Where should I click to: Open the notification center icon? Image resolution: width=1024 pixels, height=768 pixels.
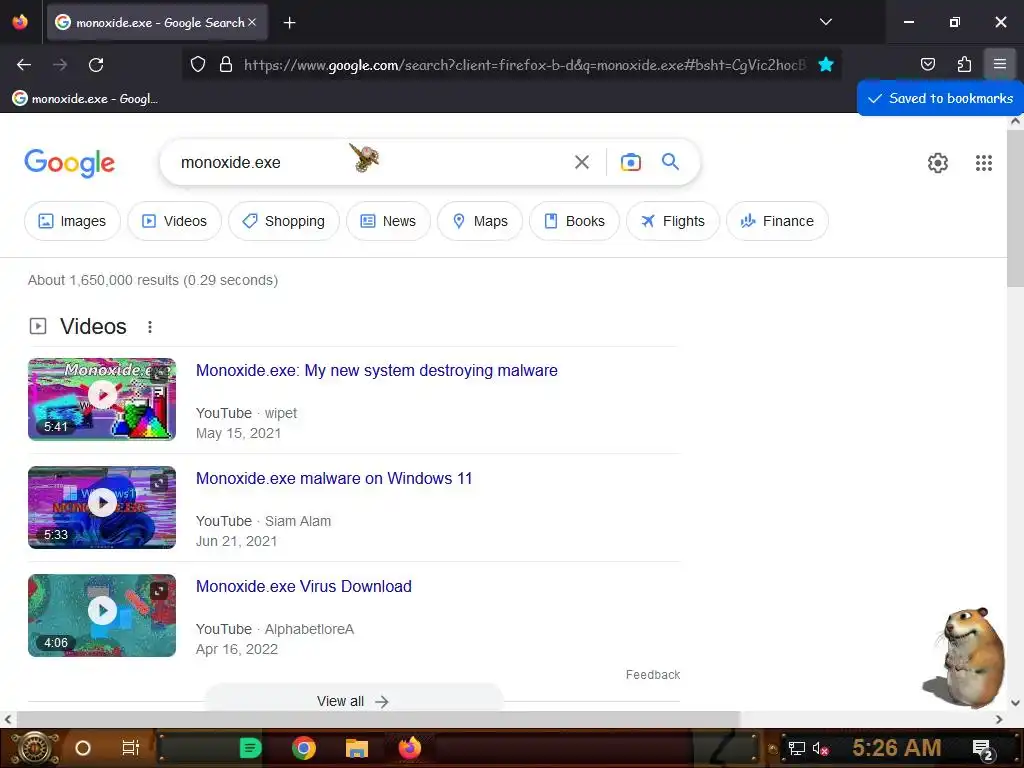(983, 749)
